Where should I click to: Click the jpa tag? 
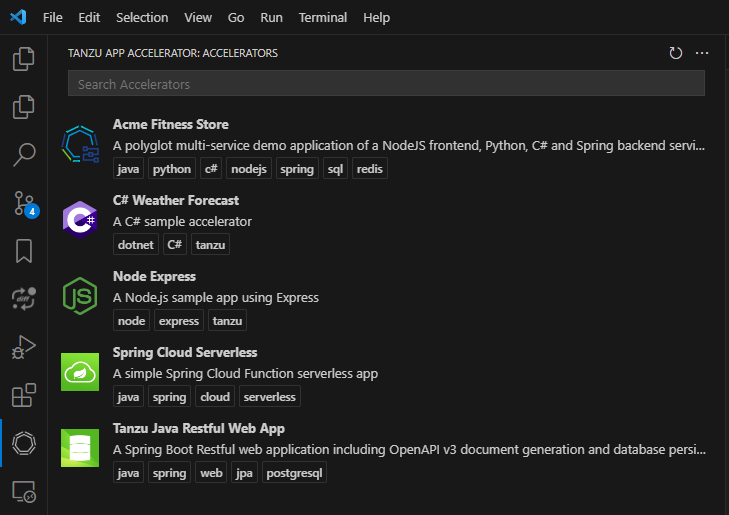[244, 473]
